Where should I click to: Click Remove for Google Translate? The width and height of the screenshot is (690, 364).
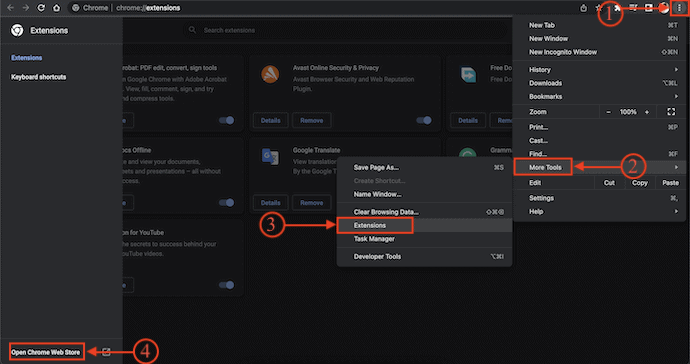tap(312, 202)
